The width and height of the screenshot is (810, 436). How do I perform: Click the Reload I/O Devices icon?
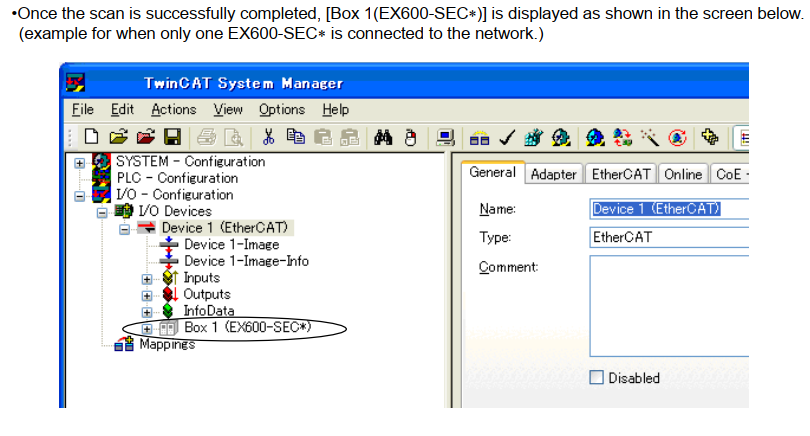(x=622, y=138)
